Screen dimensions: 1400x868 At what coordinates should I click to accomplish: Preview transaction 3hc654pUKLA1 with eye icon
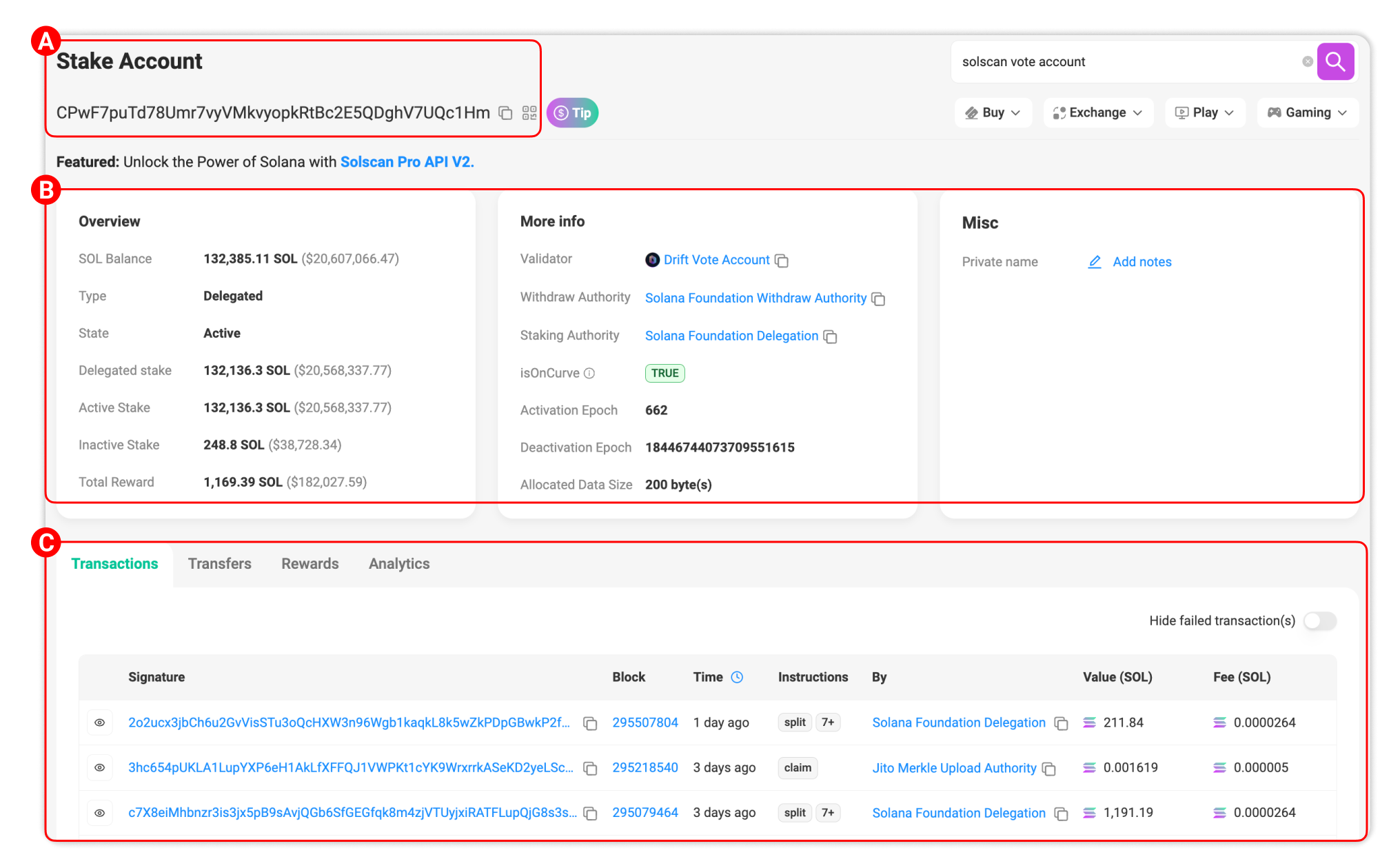pos(100,767)
